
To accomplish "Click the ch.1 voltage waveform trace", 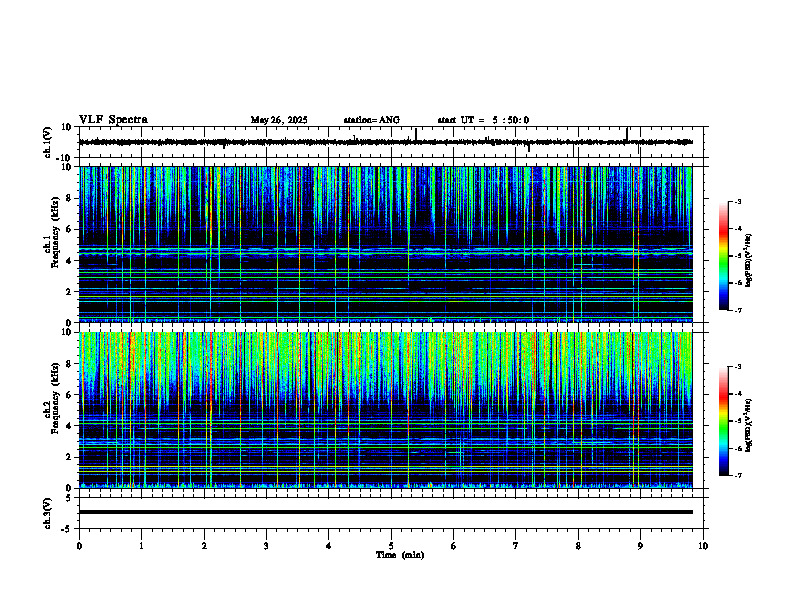I will (385, 142).
